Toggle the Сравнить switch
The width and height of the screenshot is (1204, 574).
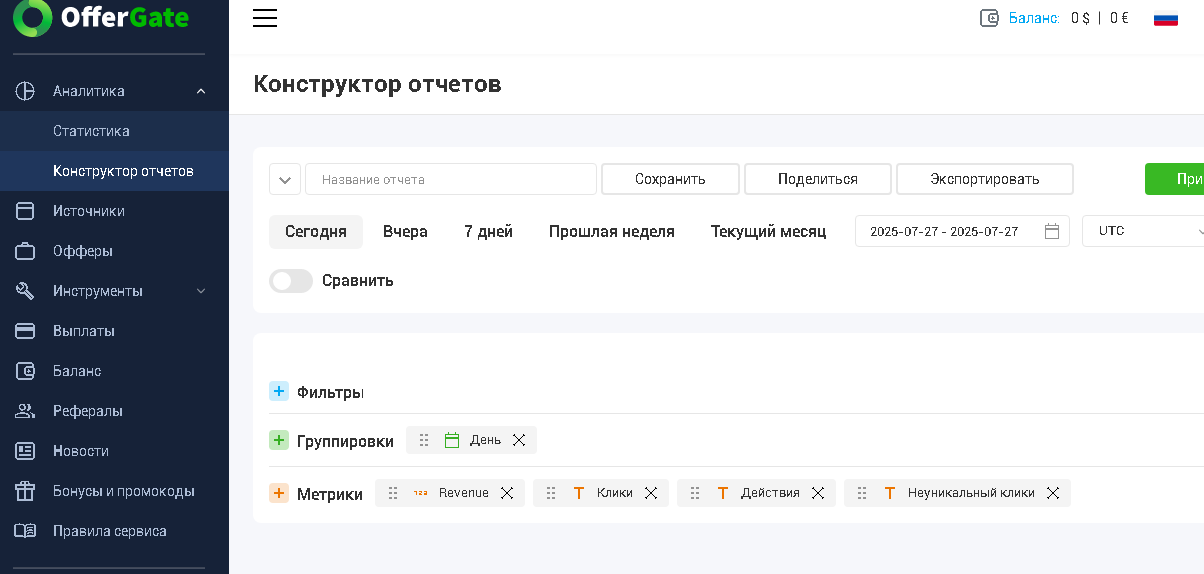click(291, 281)
